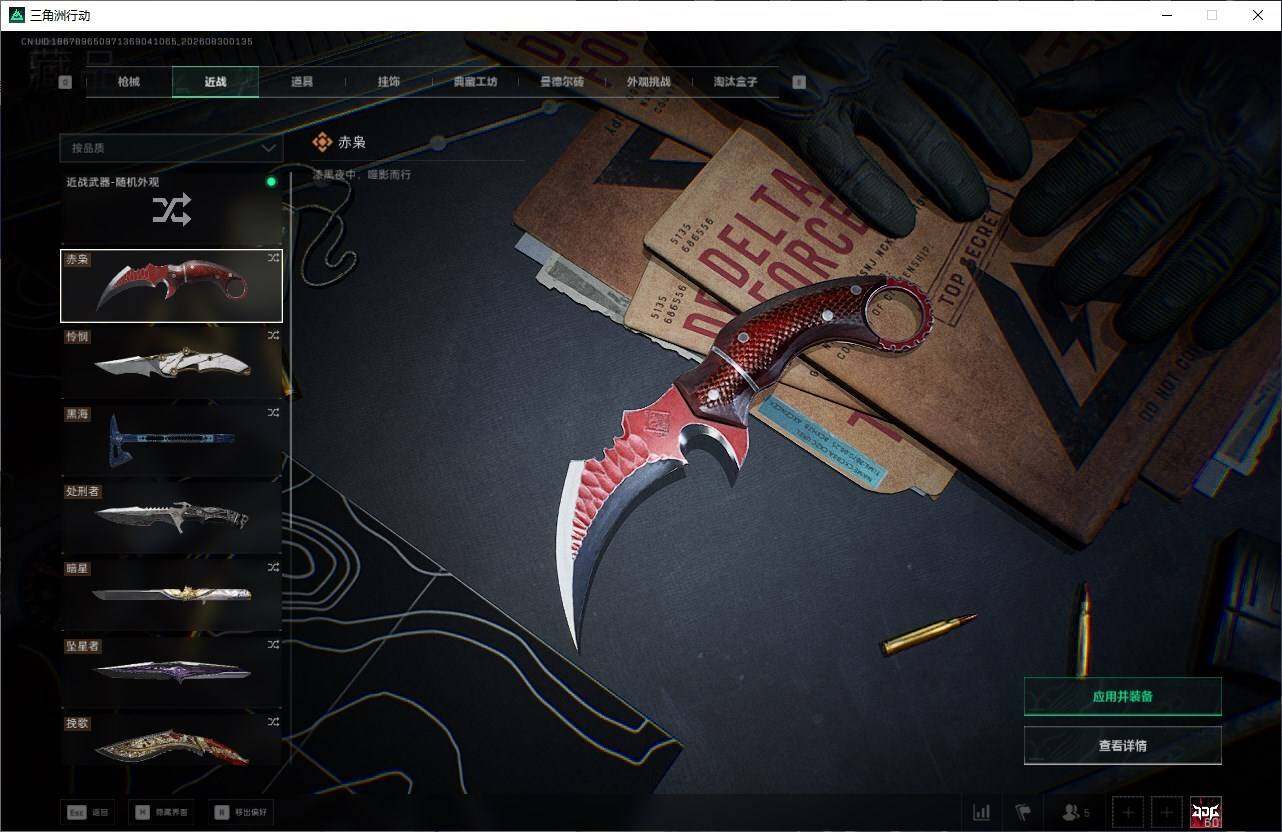Select the 赤枭 karambit thumbnail
The height and width of the screenshot is (832, 1282).
click(171, 286)
